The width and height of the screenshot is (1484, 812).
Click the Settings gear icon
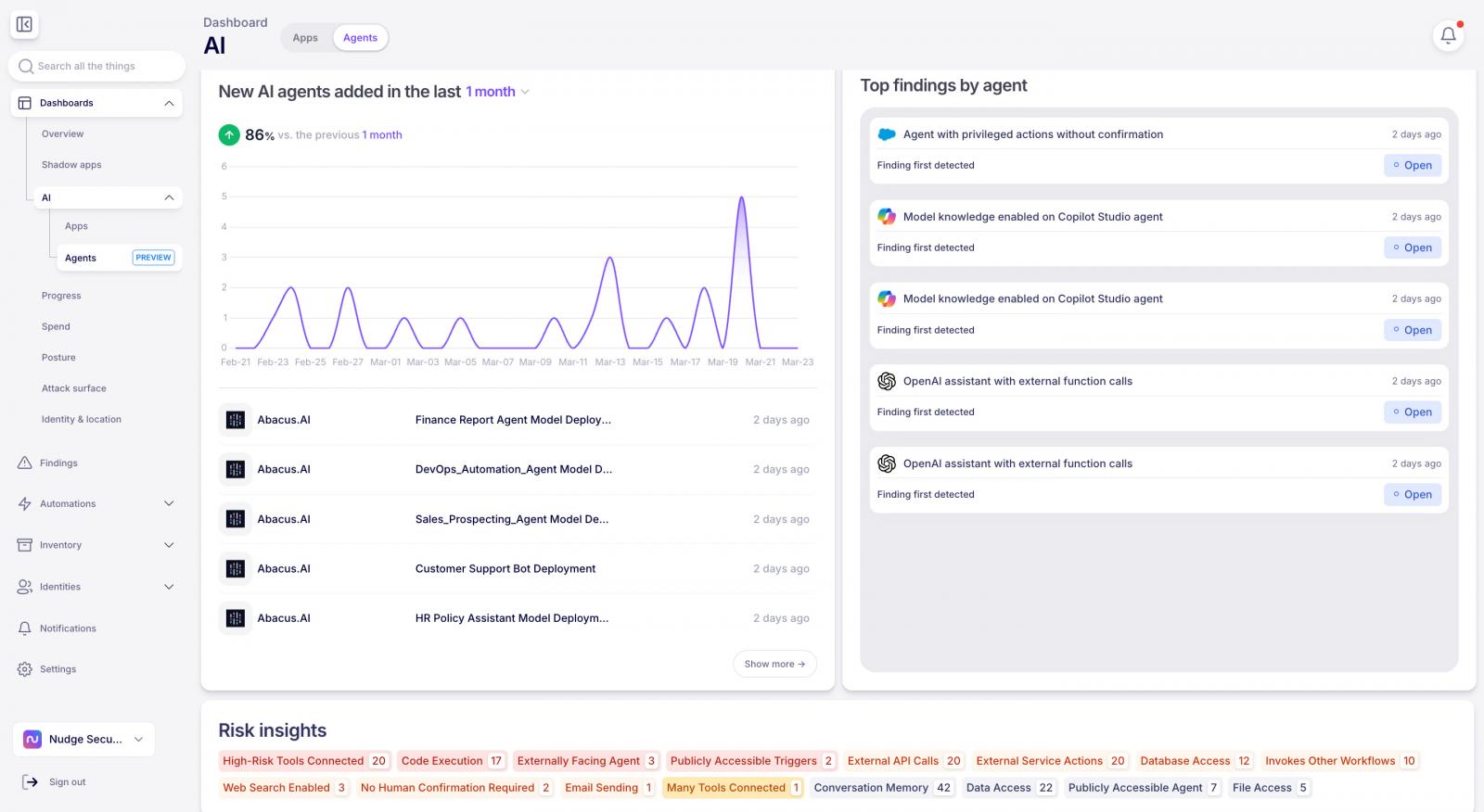coord(25,669)
